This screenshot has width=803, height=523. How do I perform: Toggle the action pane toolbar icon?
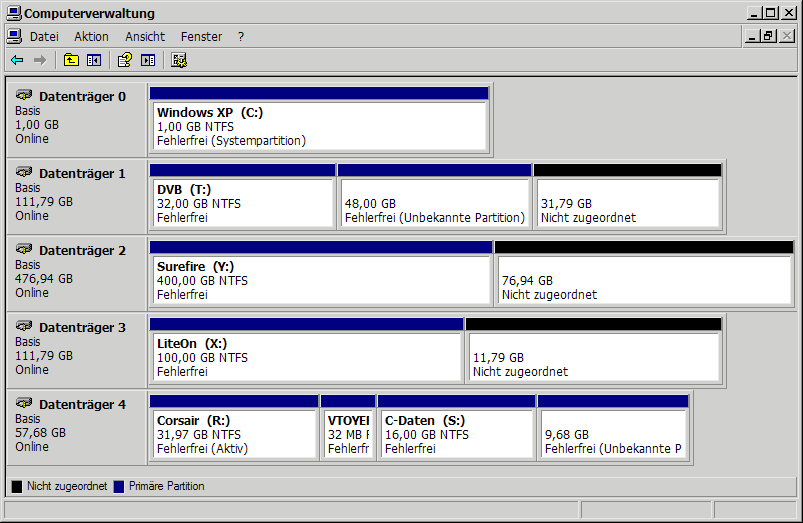click(x=148, y=60)
